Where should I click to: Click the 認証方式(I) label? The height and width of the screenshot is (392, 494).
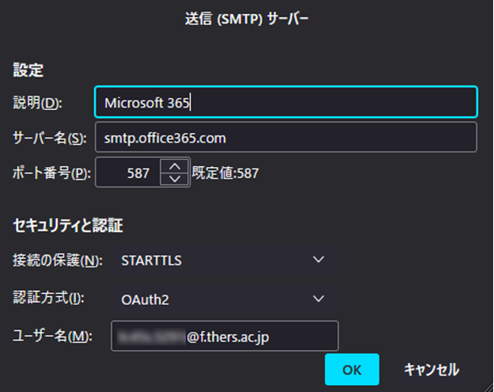(49, 298)
